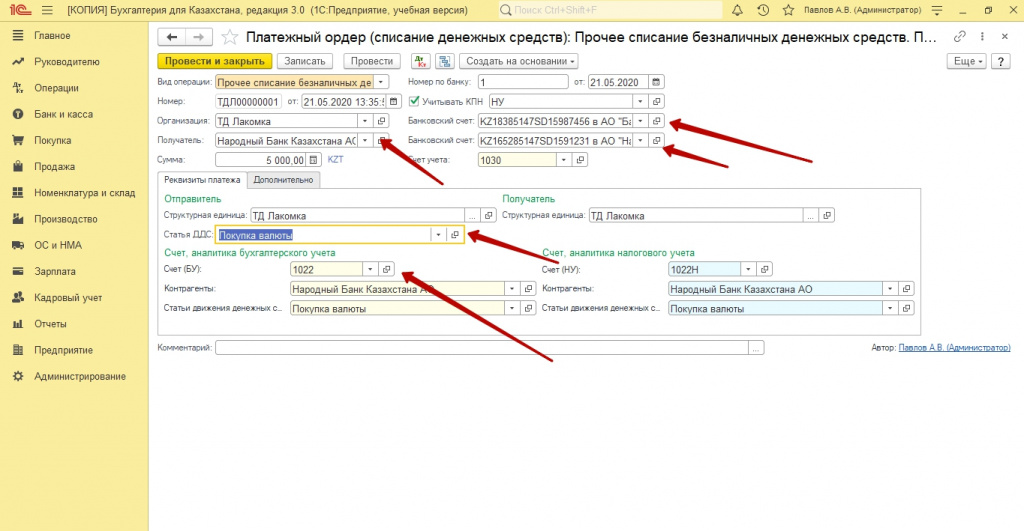Open Предприятие section
Image resolution: width=1024 pixels, height=531 pixels.
[63, 350]
